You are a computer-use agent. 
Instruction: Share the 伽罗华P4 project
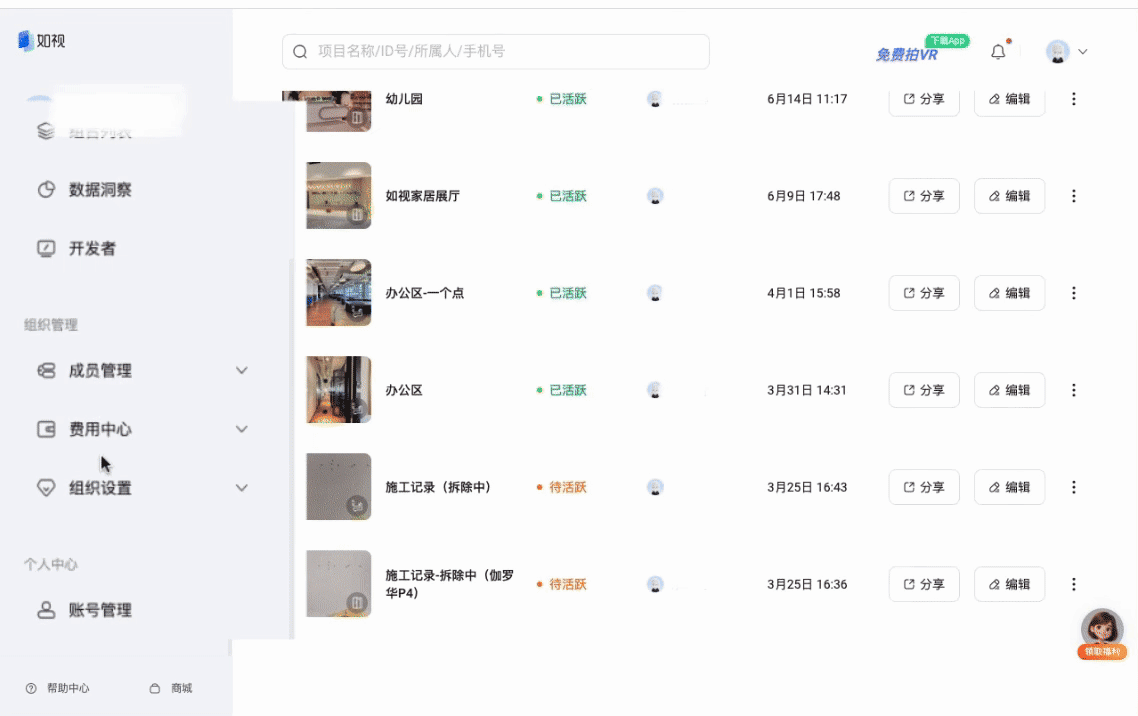pos(924,585)
